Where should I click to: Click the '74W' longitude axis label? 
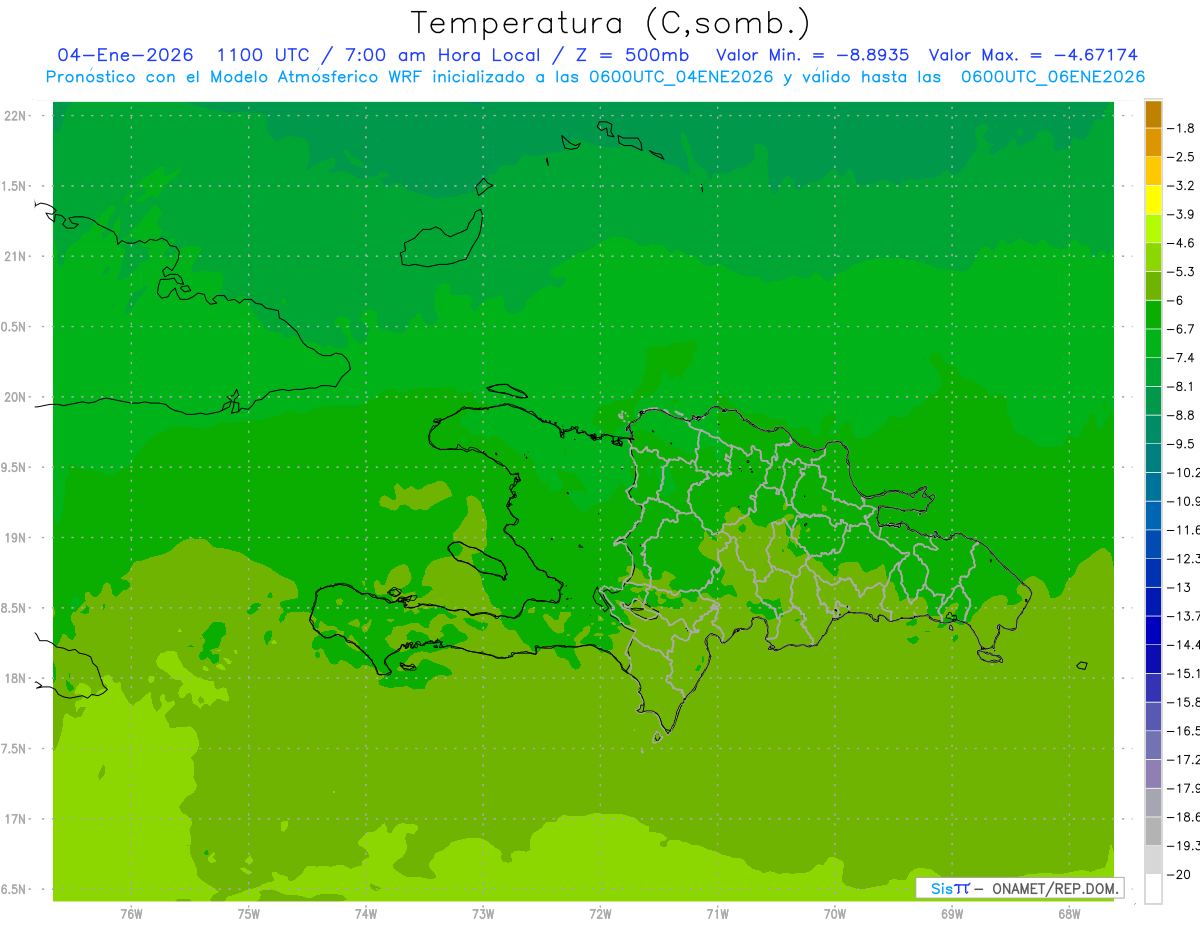[366, 913]
